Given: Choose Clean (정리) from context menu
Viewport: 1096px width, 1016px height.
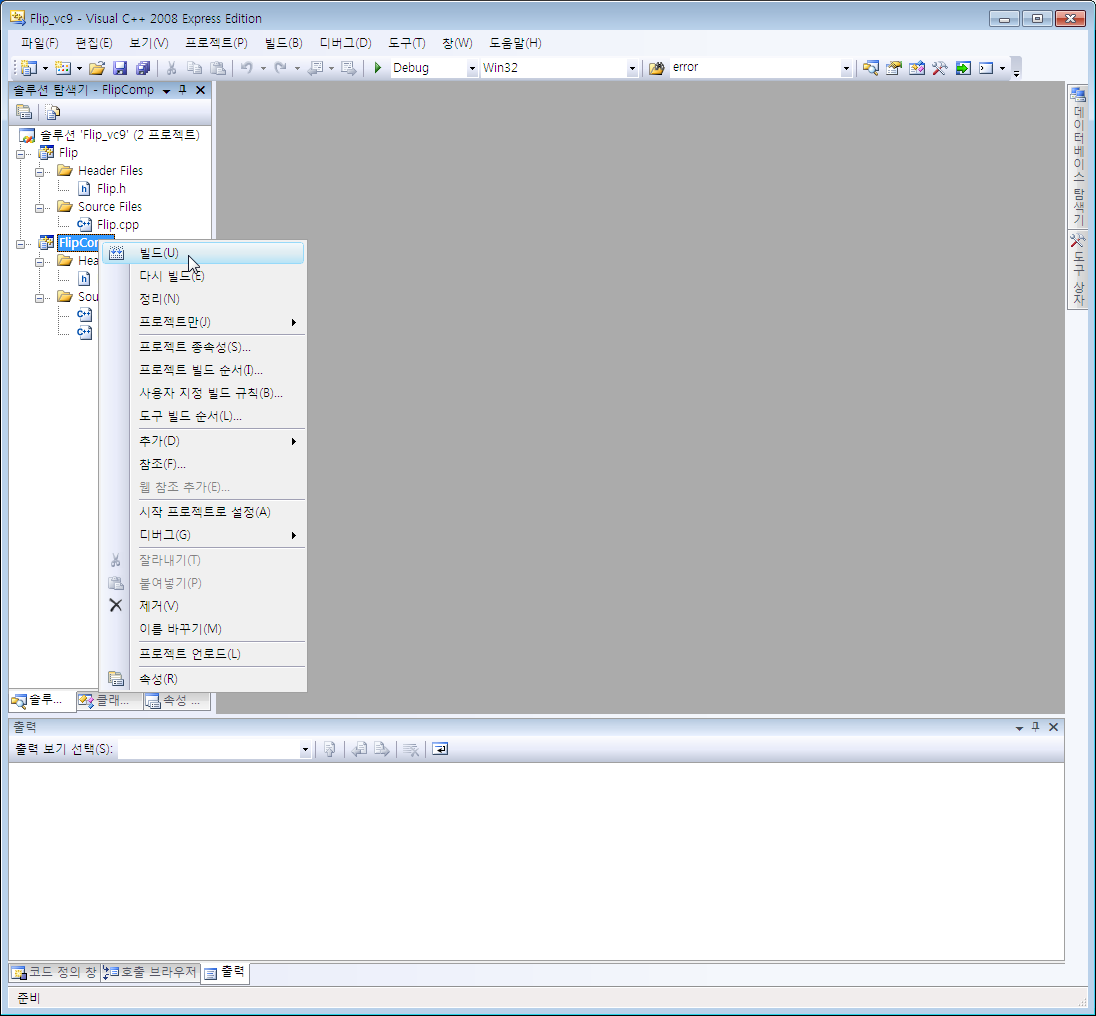Looking at the screenshot, I should (x=203, y=299).
